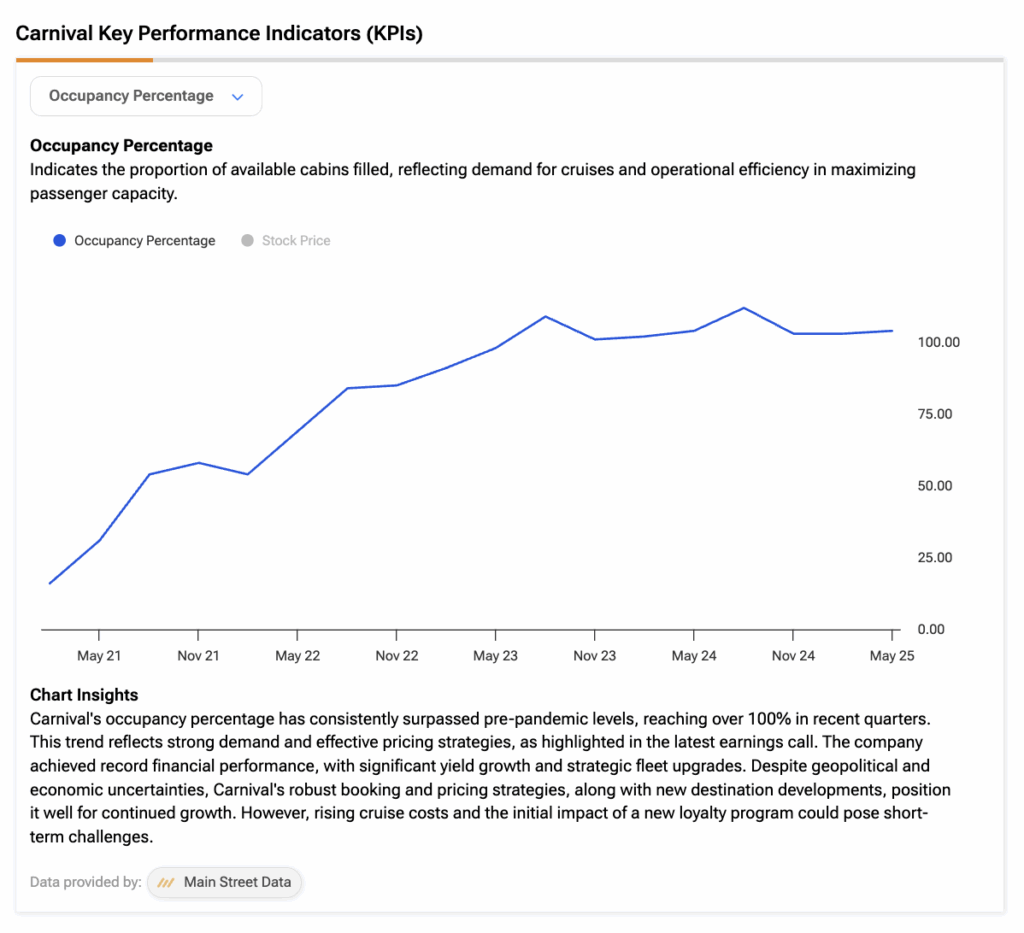The height and width of the screenshot is (933, 1024).
Task: Click the Nov 22 axis label
Action: [396, 656]
